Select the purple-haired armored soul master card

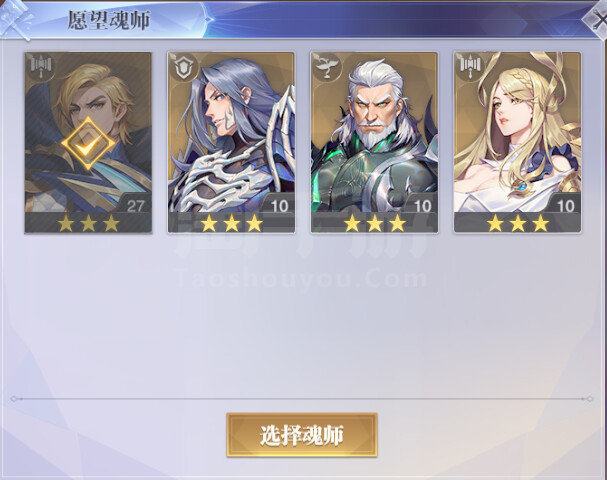pyautogui.click(x=231, y=142)
